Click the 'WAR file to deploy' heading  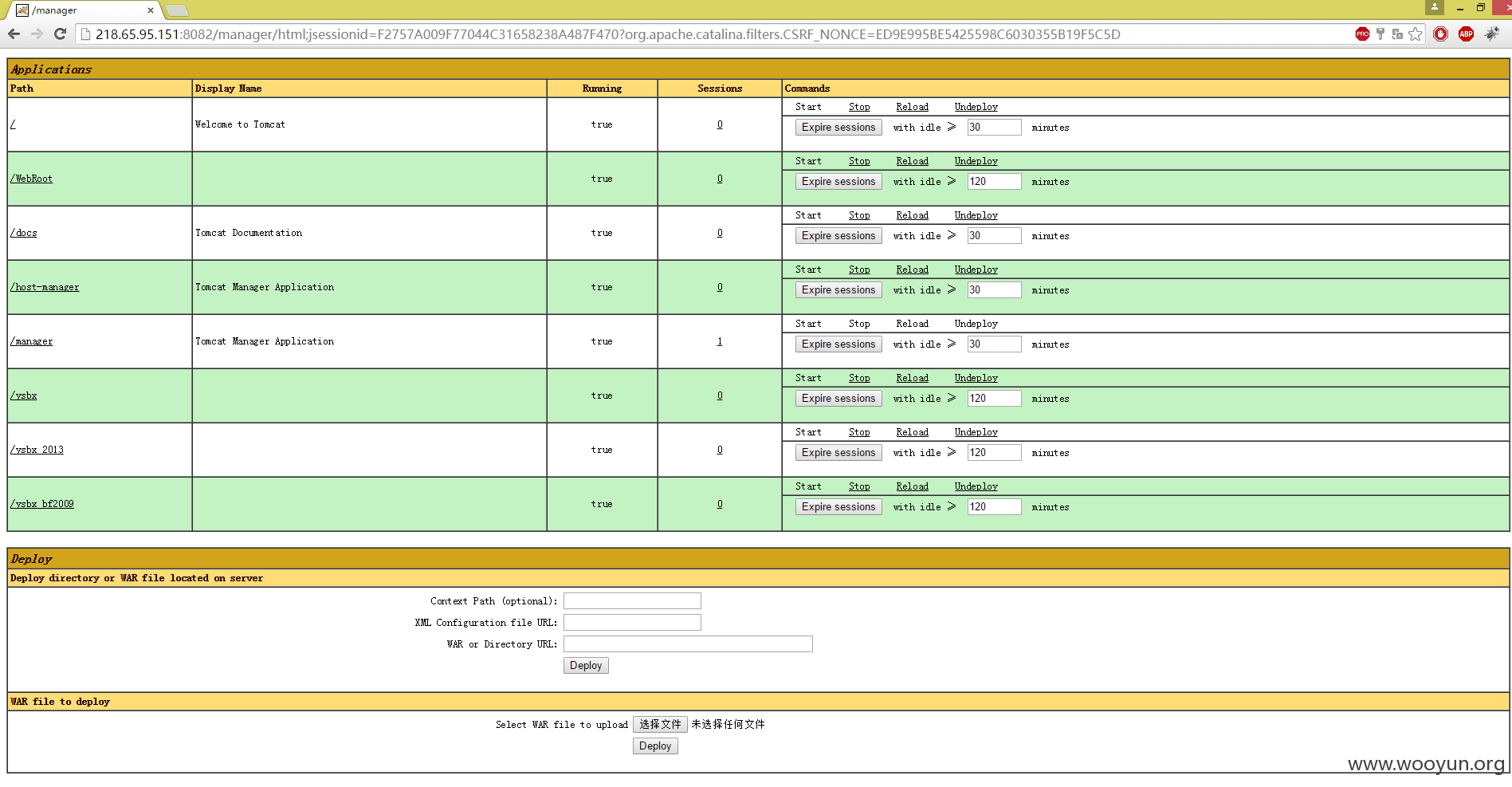[60, 702]
